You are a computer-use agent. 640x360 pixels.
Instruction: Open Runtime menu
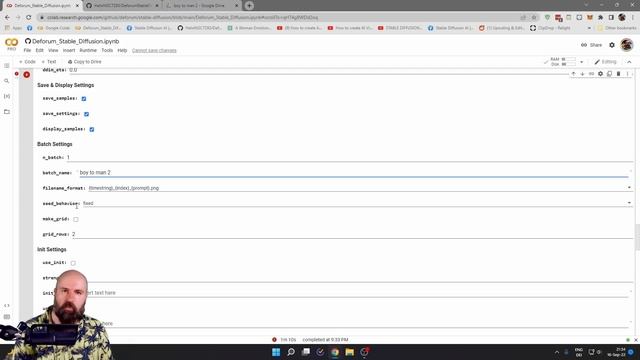tap(88, 51)
